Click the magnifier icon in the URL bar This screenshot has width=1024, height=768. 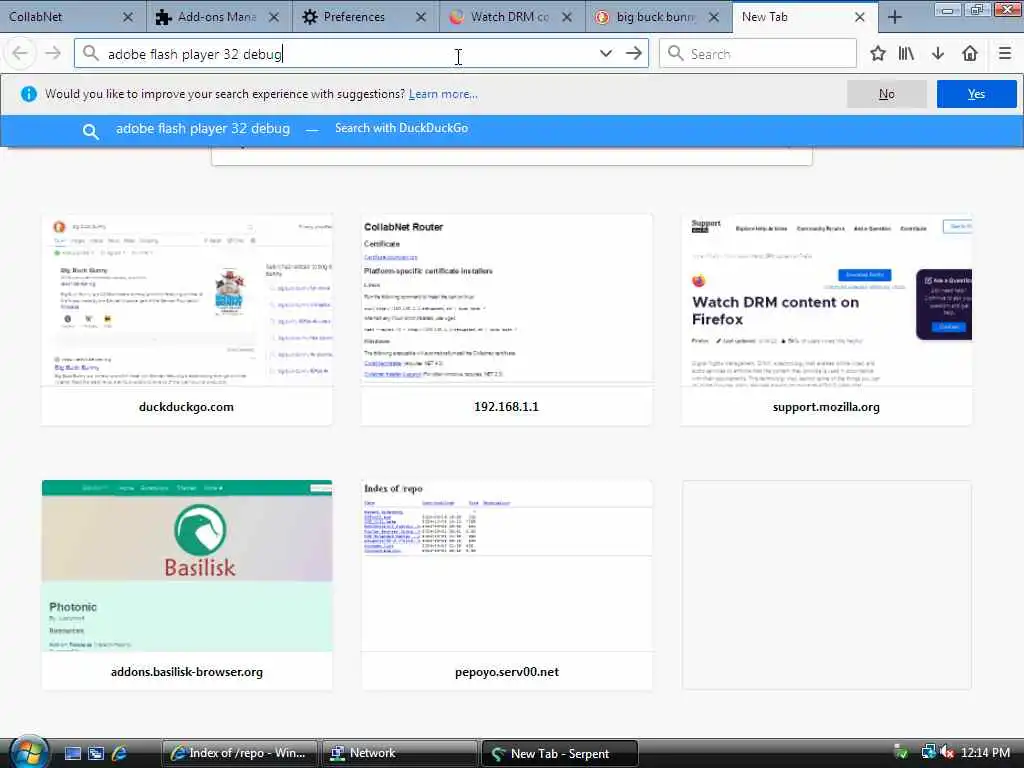(x=91, y=54)
